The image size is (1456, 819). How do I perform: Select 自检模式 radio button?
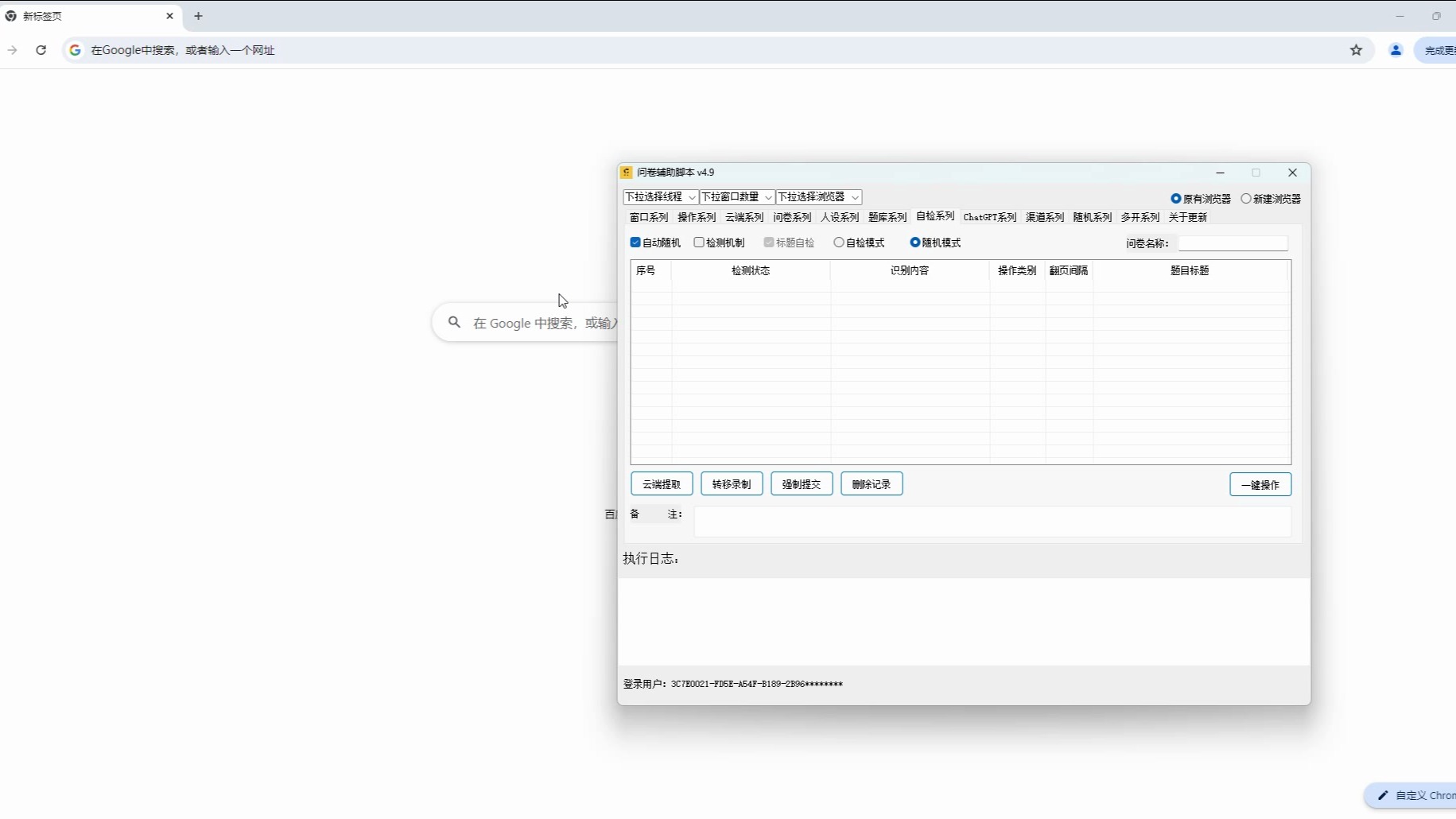tap(839, 243)
